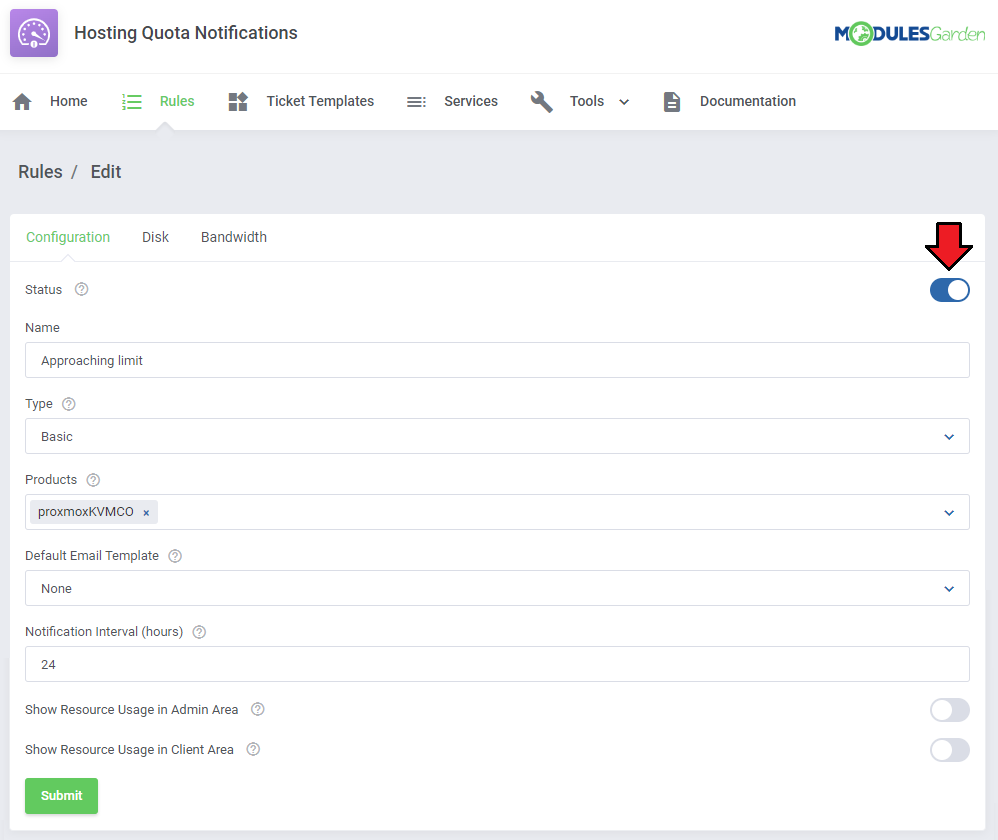Click help icon for Admin Area usage
This screenshot has width=998, height=840.
pyautogui.click(x=258, y=710)
